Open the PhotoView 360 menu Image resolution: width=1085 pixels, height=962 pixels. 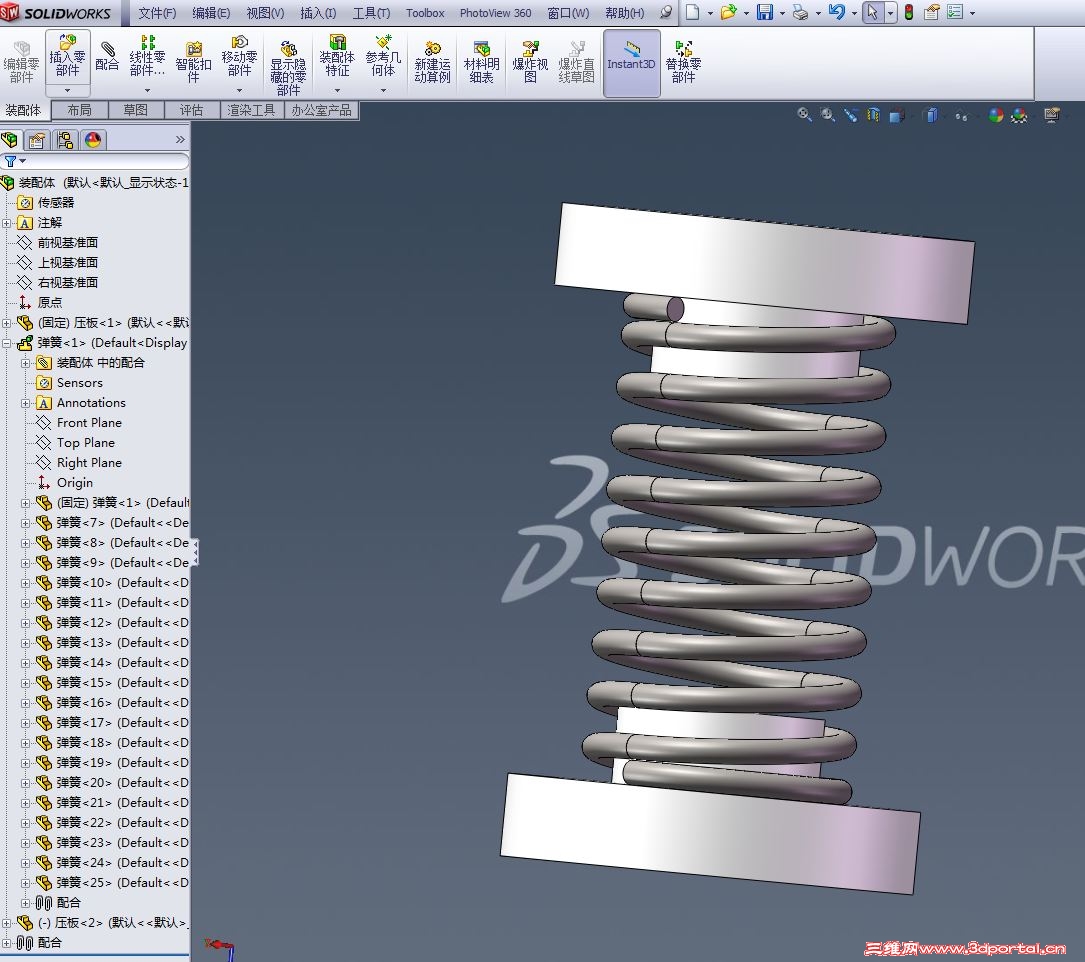tap(495, 13)
